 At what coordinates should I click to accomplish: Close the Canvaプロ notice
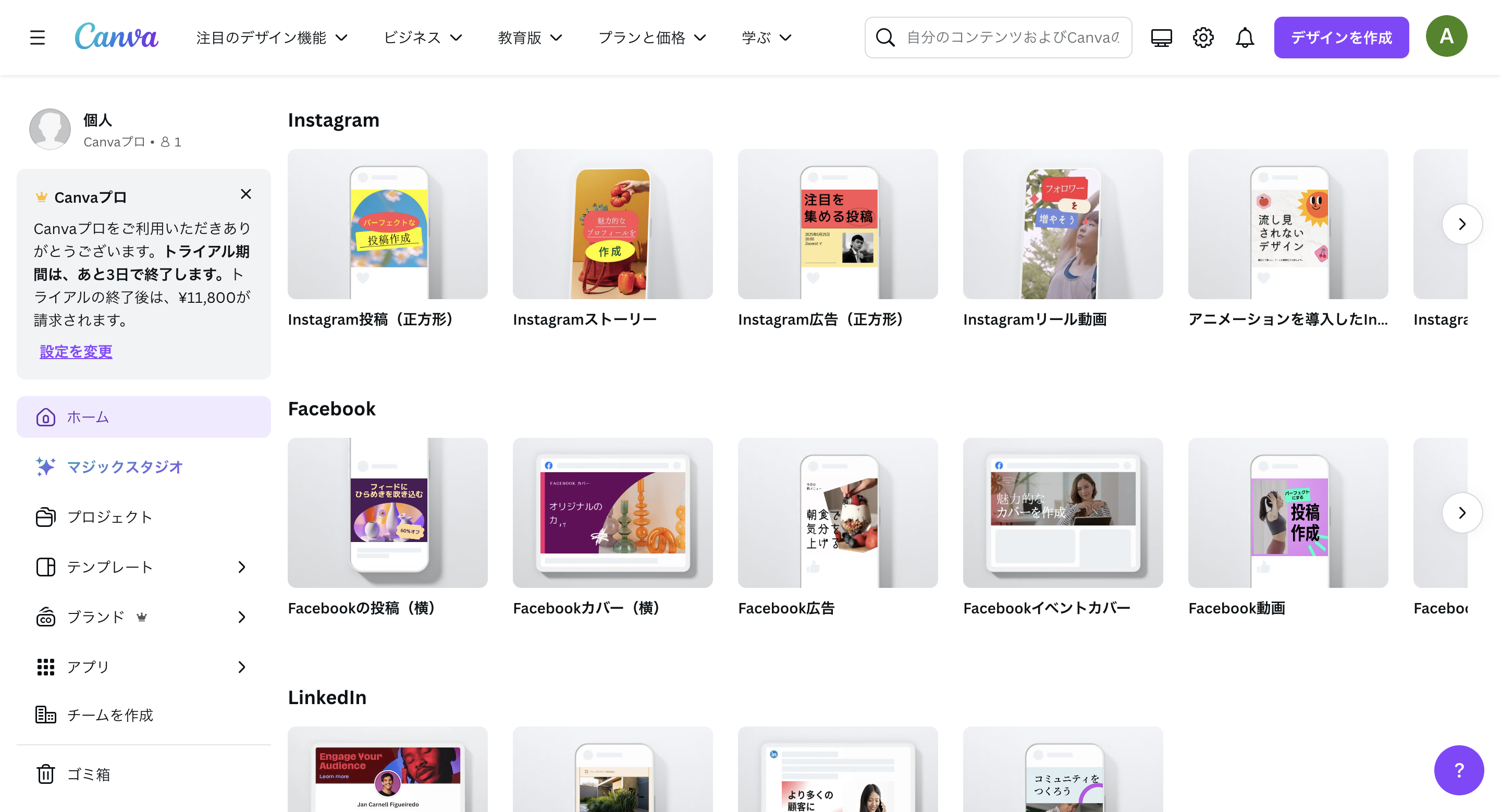[246, 194]
